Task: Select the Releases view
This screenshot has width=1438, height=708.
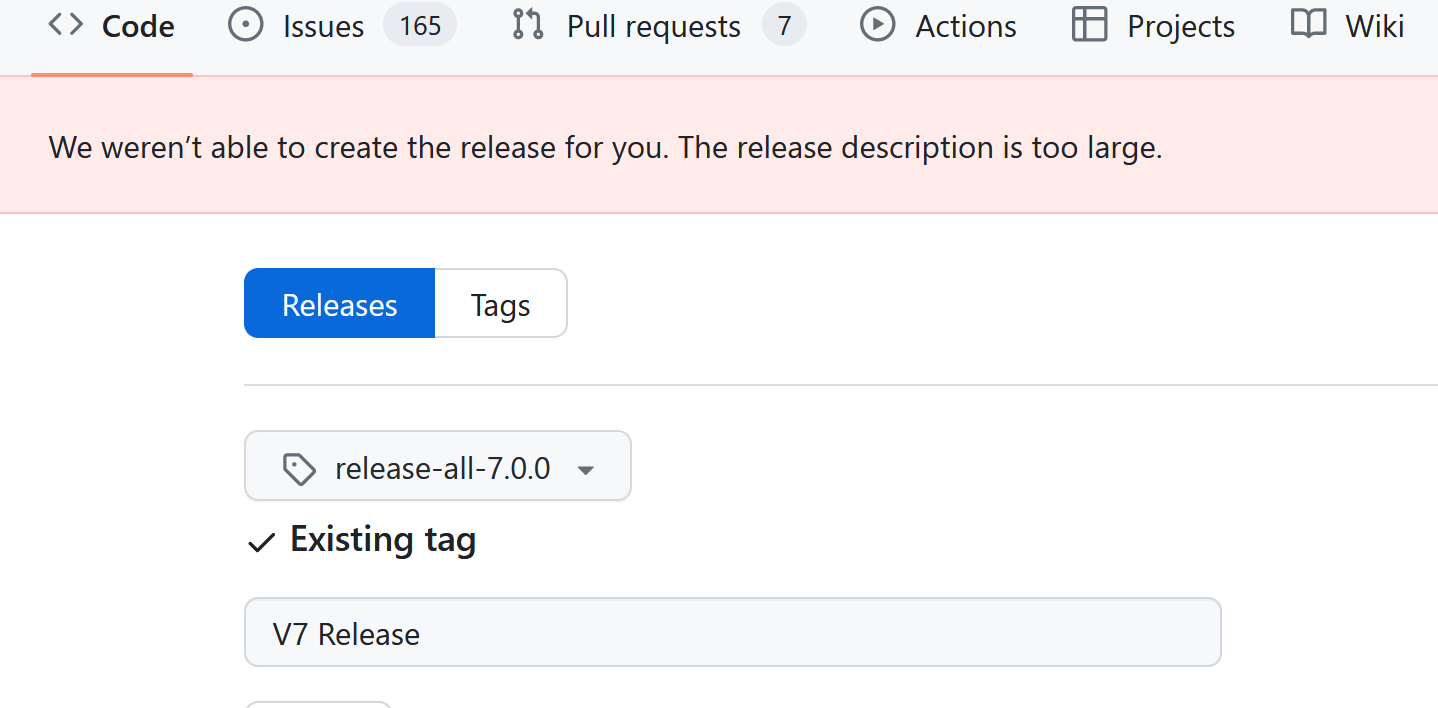Action: point(339,303)
